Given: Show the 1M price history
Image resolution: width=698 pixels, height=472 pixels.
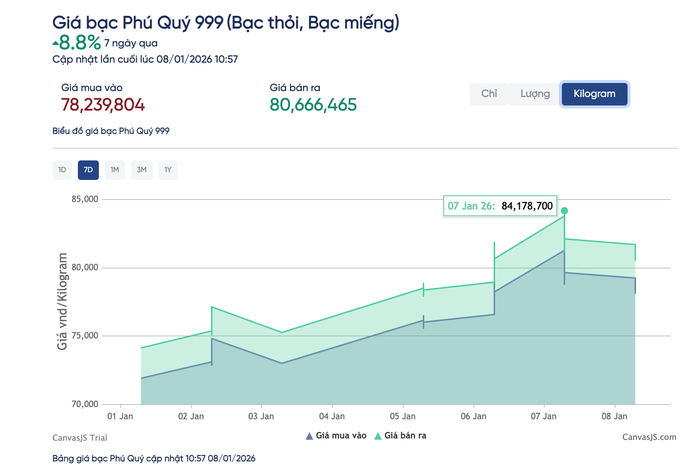Looking at the screenshot, I should [115, 170].
